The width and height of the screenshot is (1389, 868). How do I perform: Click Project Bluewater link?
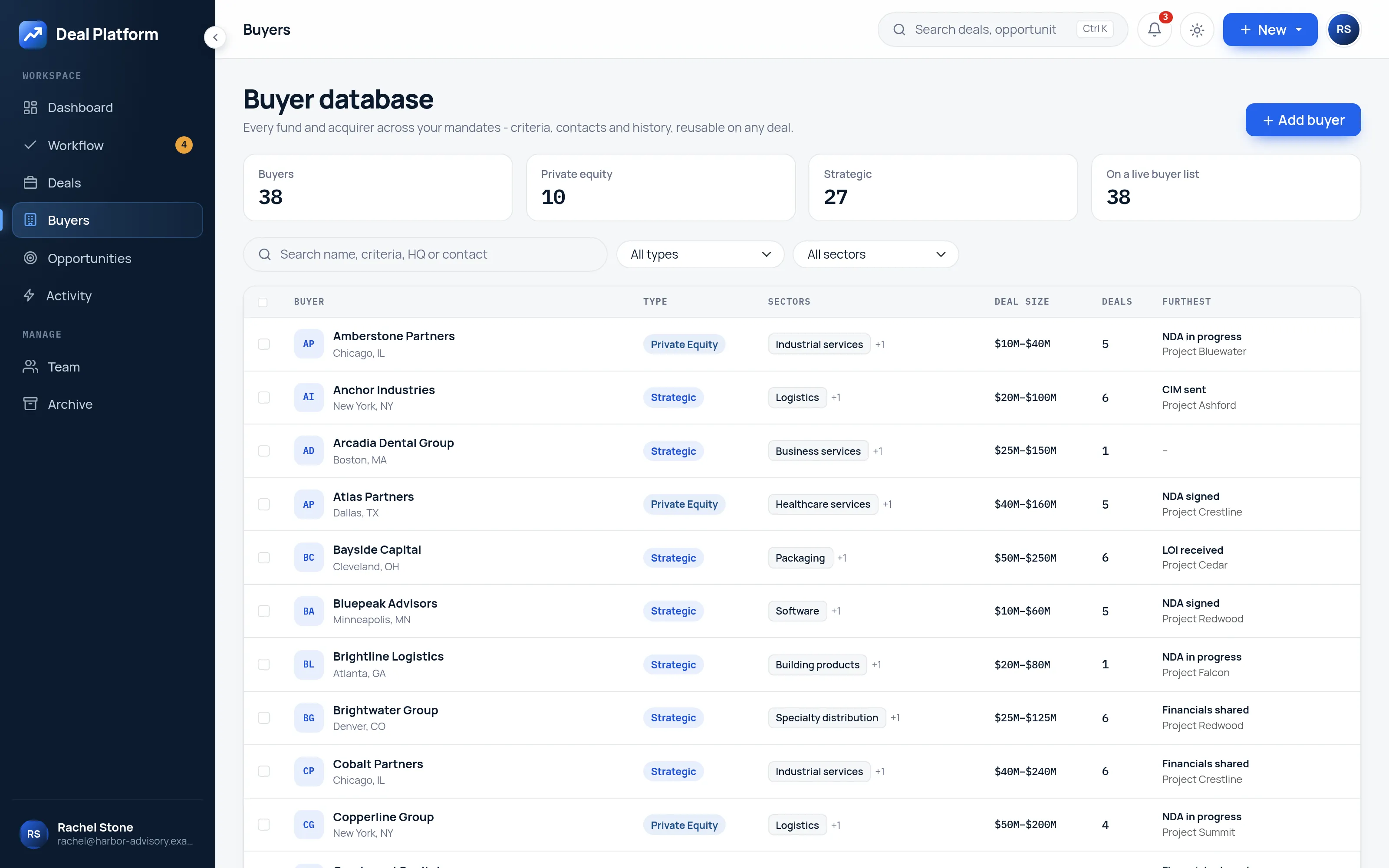1204,352
